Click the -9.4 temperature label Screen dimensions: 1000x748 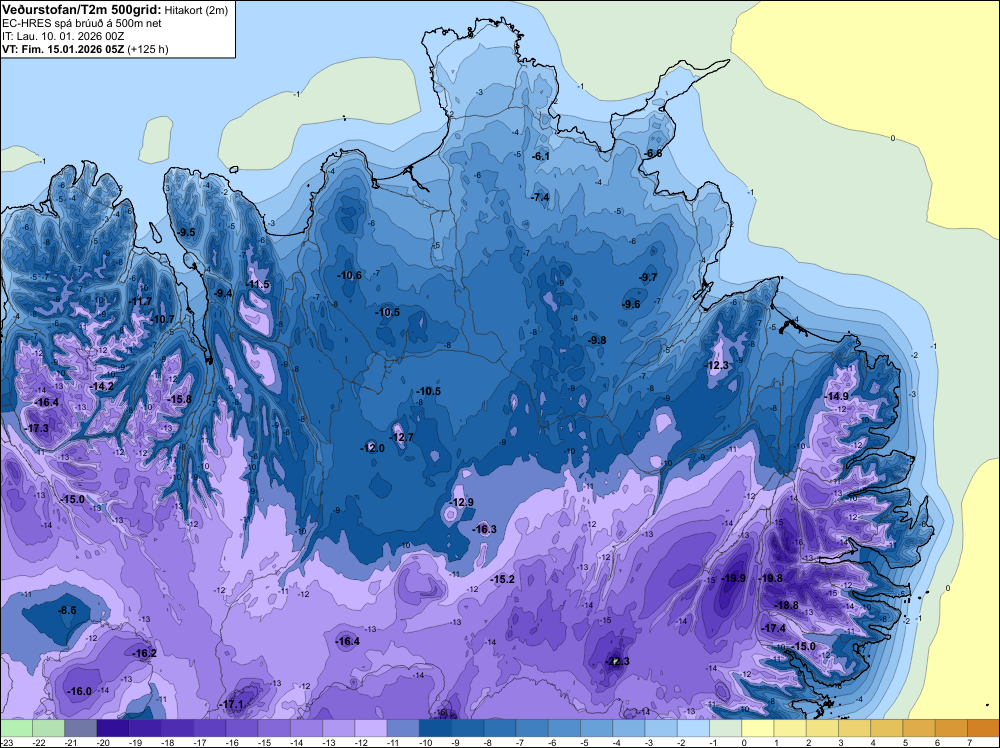223,293
